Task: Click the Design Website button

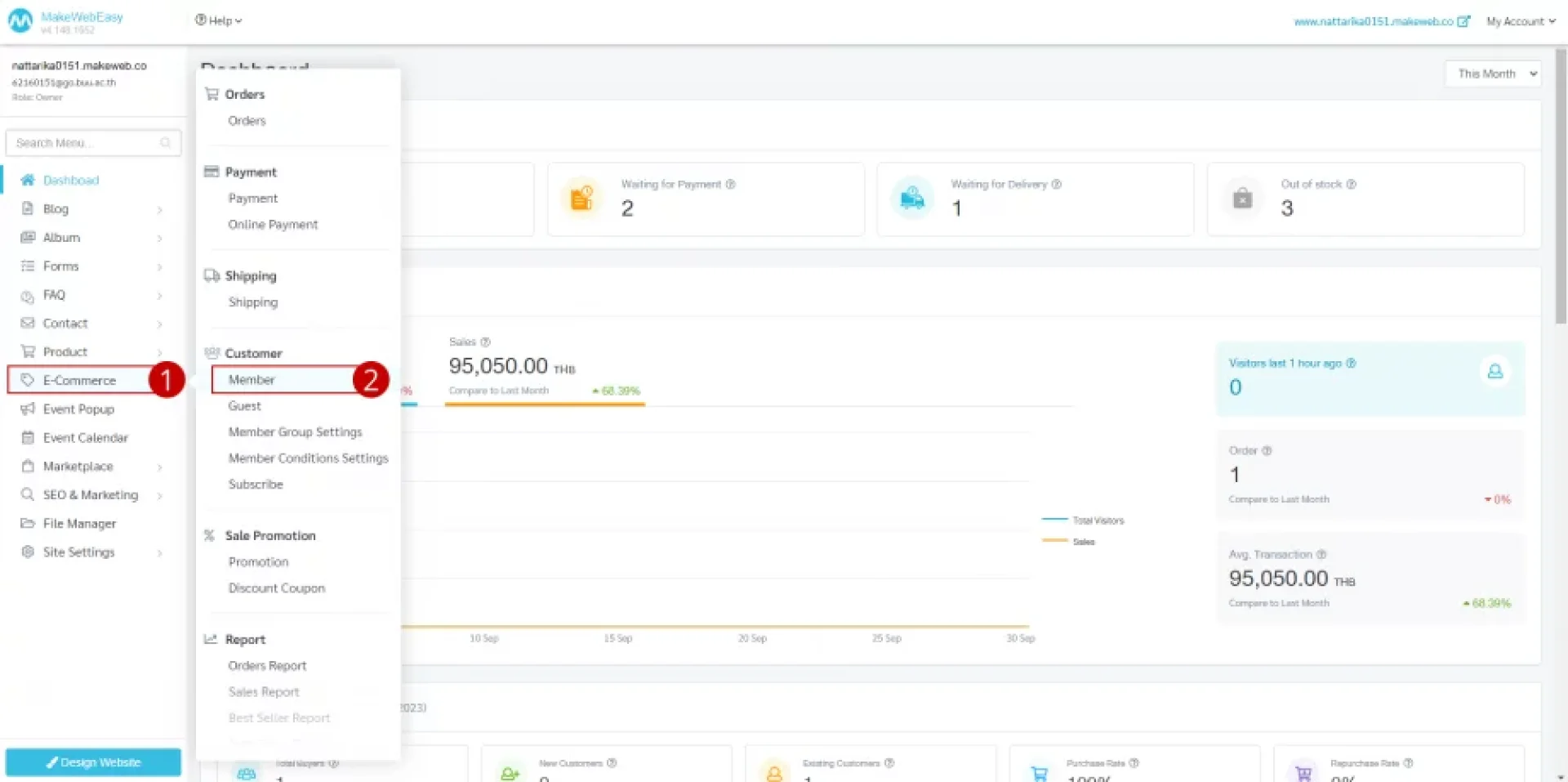Action: tap(93, 762)
